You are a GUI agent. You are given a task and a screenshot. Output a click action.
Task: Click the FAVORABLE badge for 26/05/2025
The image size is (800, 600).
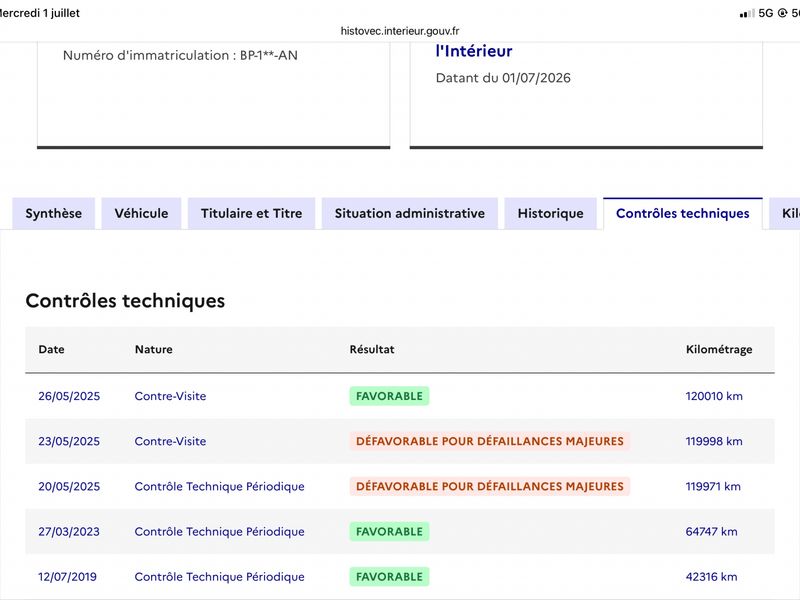pos(389,396)
